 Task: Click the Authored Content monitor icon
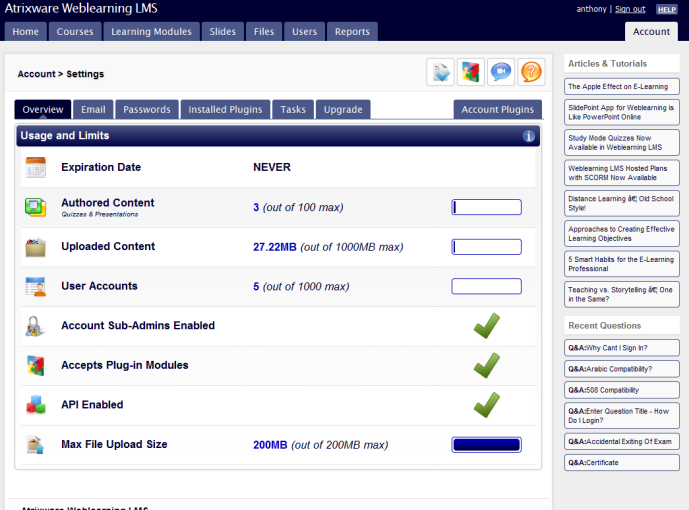click(x=36, y=207)
